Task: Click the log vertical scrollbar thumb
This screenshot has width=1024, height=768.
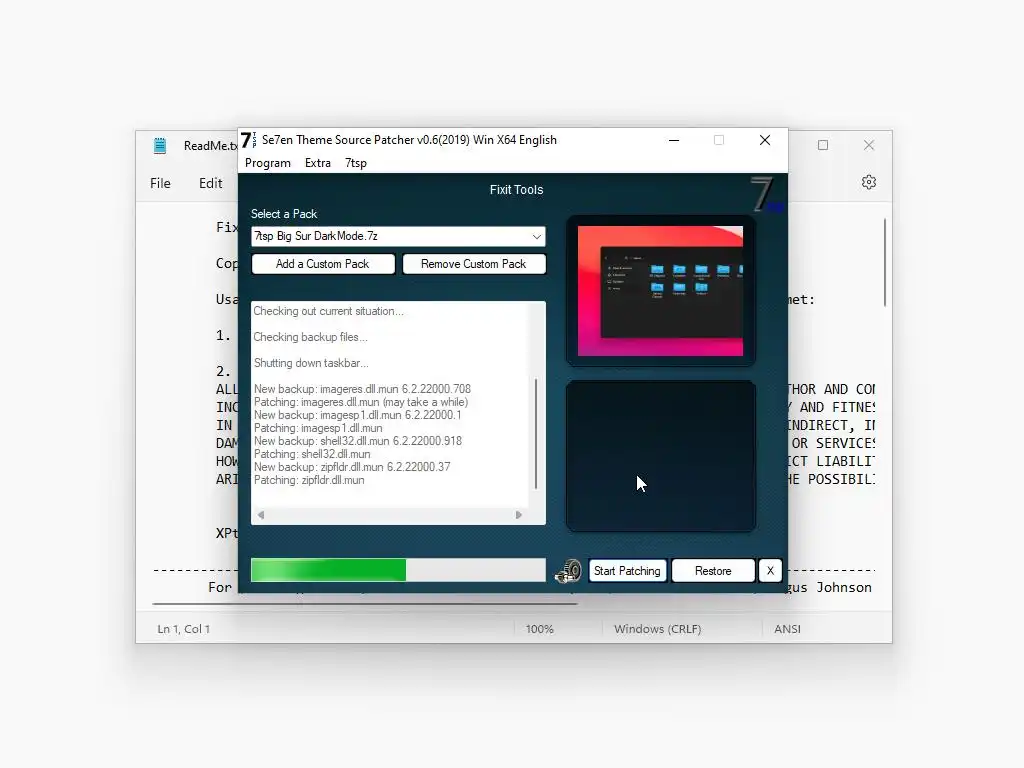Action: point(536,434)
